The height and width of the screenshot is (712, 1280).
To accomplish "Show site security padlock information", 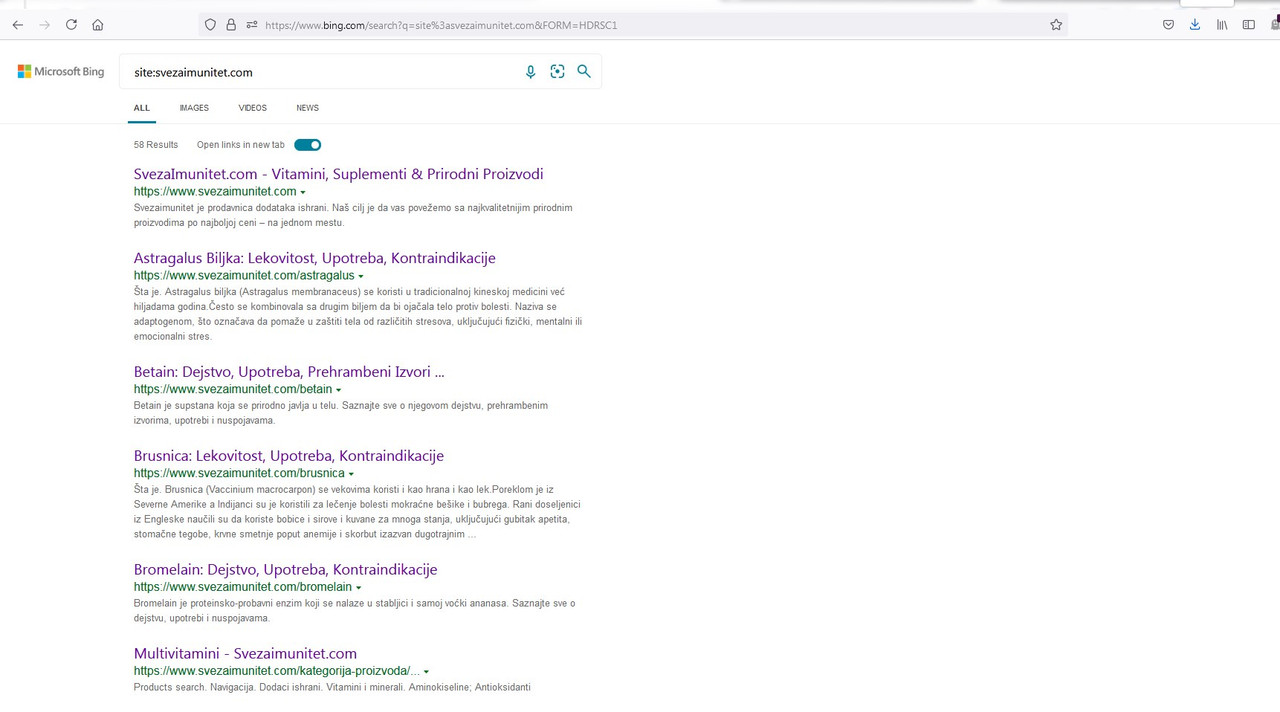I will (x=231, y=25).
